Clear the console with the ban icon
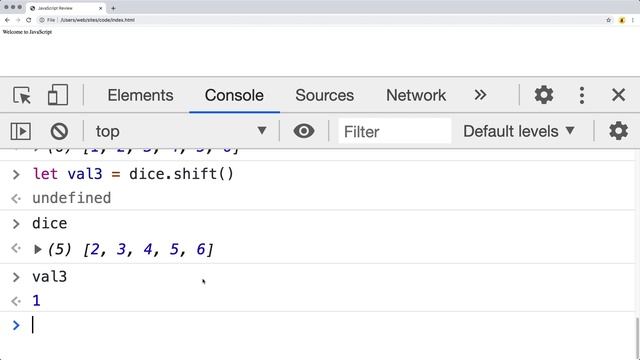Screen dimensions: 640x360 click(x=59, y=131)
